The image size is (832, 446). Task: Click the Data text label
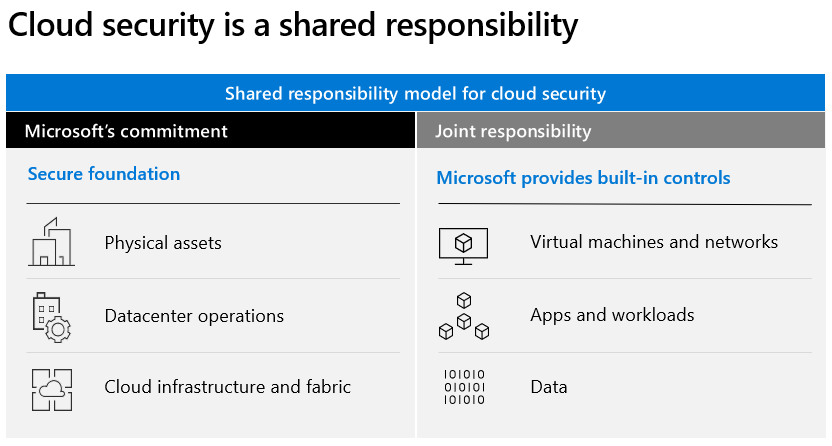pyautogui.click(x=549, y=387)
